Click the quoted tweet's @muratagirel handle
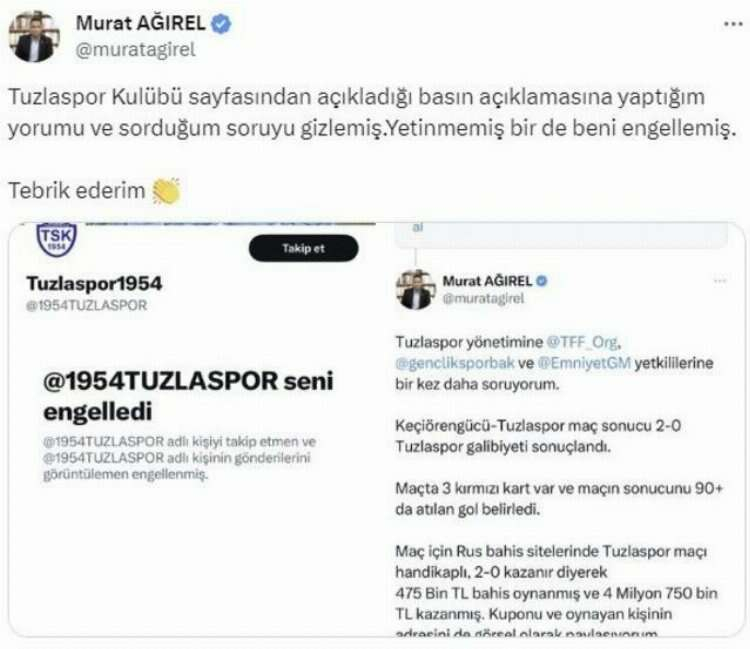The height and width of the screenshot is (649, 750). 483,298
